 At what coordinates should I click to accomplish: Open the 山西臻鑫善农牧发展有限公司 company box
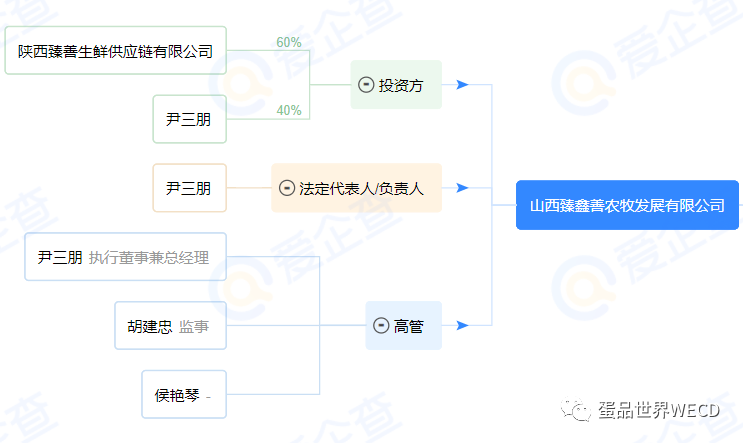tap(627, 205)
